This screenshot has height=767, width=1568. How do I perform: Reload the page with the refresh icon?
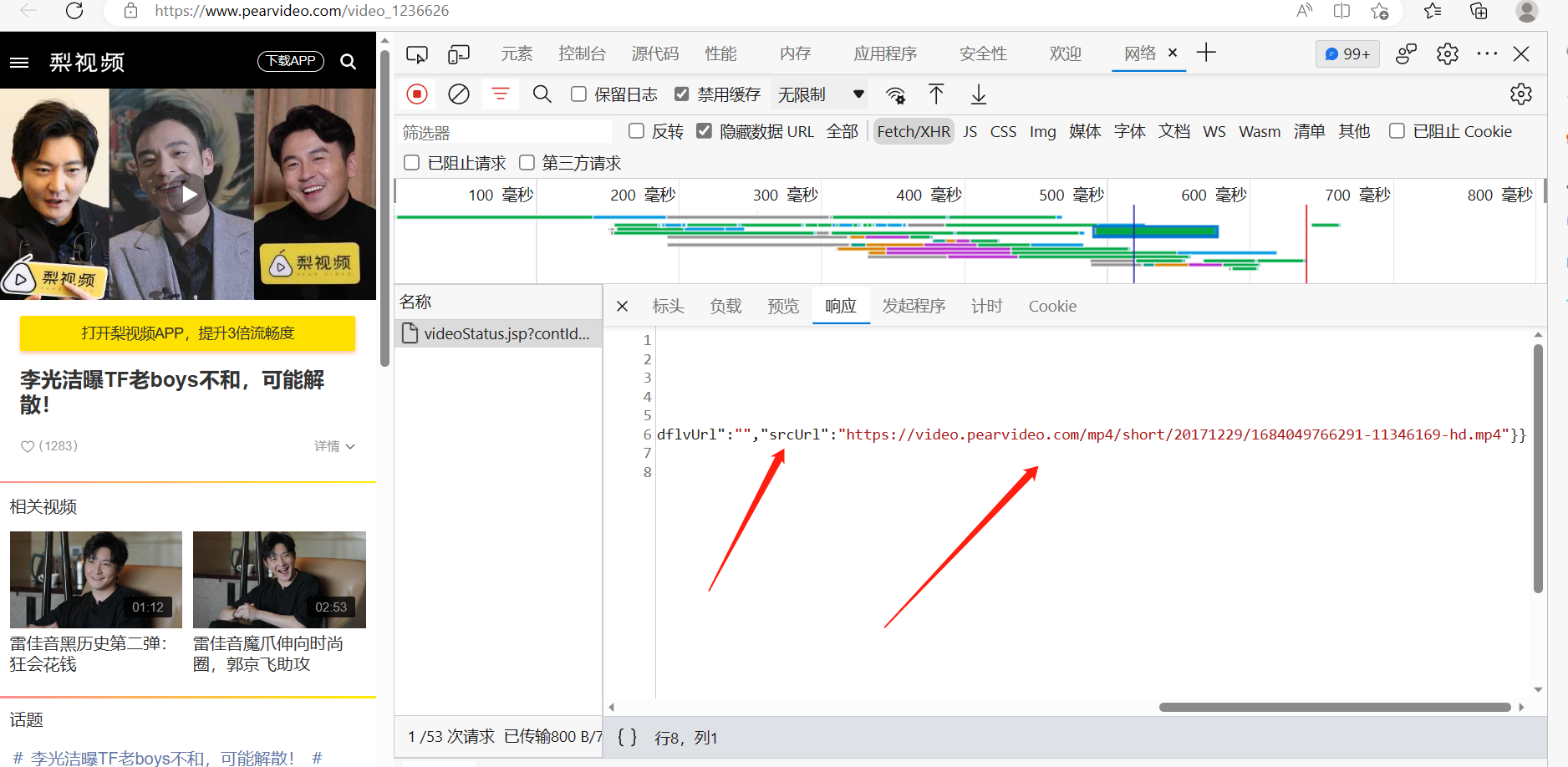(74, 11)
